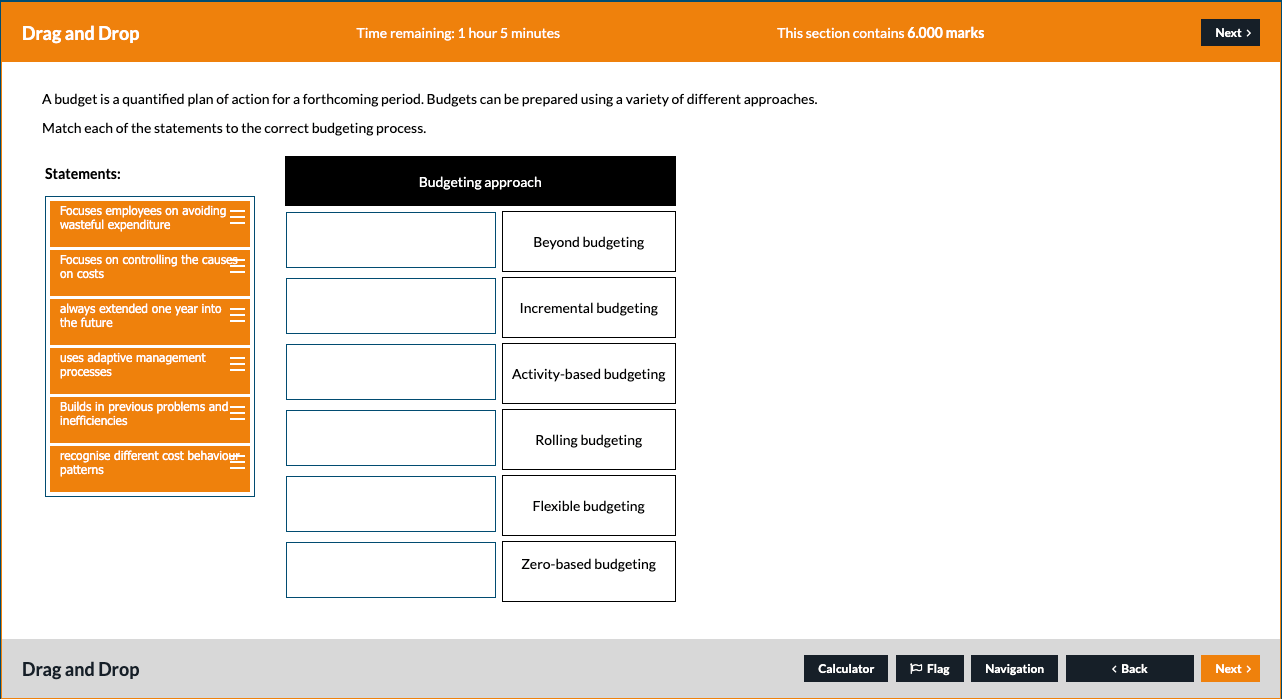1282x699 pixels.
Task: Click the drag handle on 'Focuses on controlling the causes on costs'
Action: tap(238, 265)
